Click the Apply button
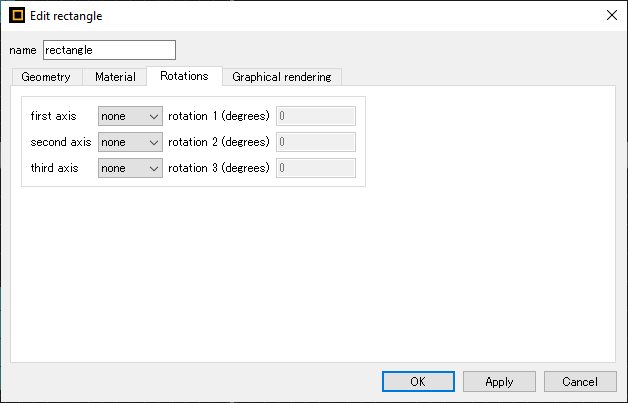Image resolution: width=628 pixels, height=403 pixels. [x=499, y=381]
